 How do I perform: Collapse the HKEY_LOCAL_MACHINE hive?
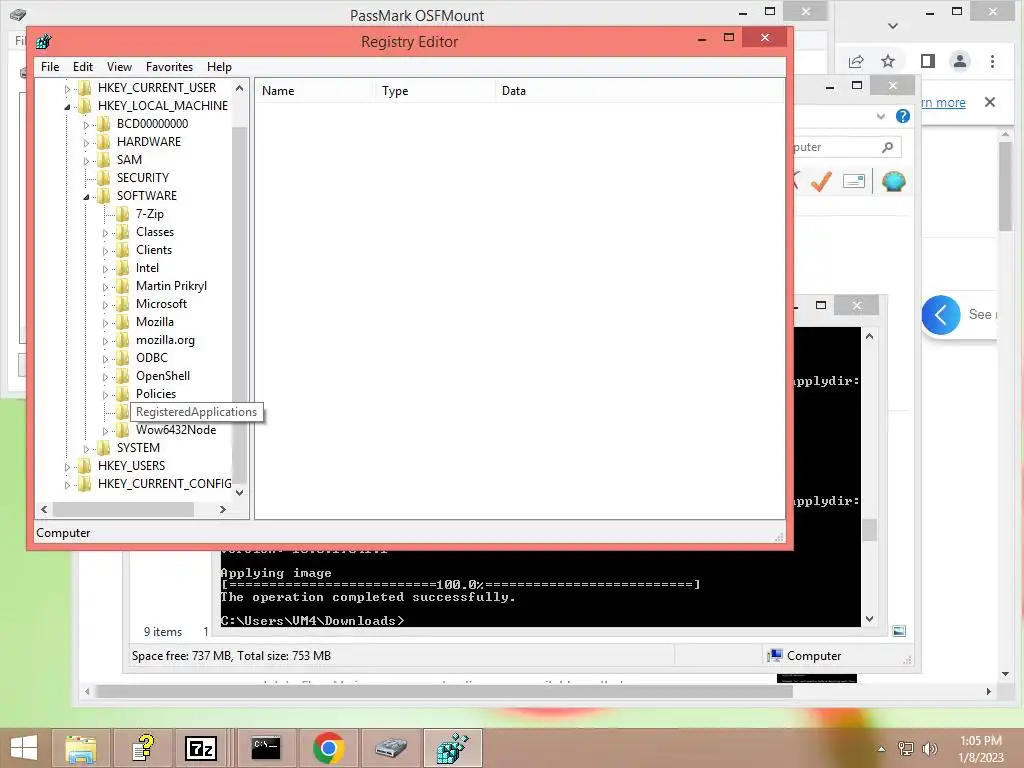tap(67, 106)
